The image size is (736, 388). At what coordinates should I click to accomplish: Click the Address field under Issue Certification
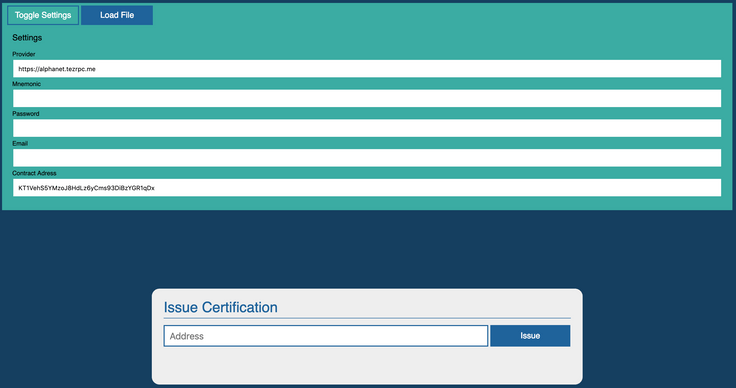[x=326, y=336]
